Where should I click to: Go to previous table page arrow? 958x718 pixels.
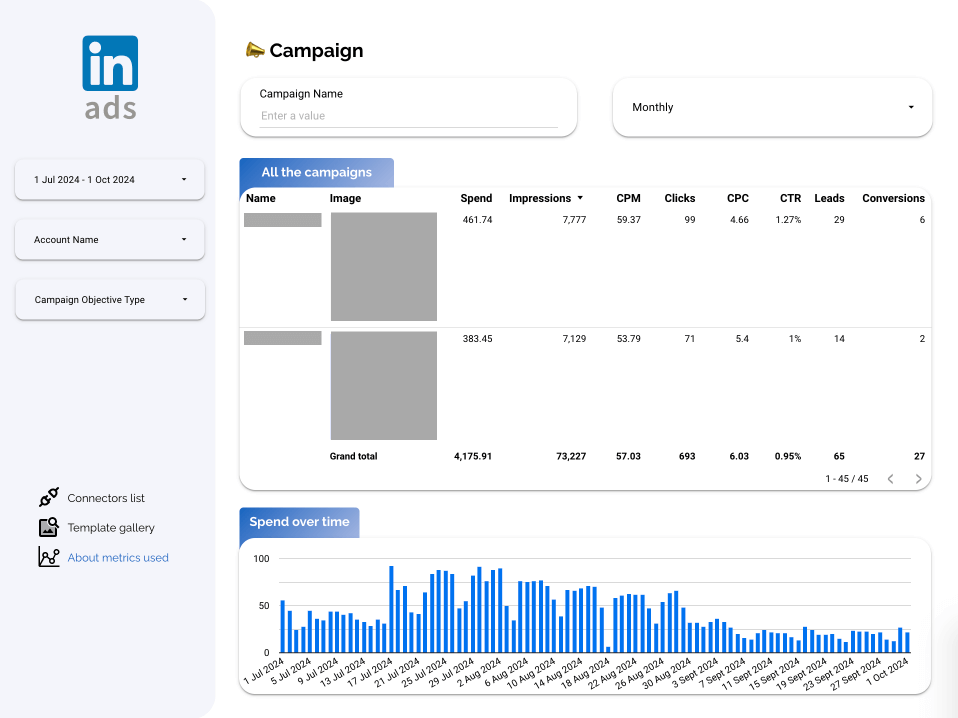[x=890, y=479]
